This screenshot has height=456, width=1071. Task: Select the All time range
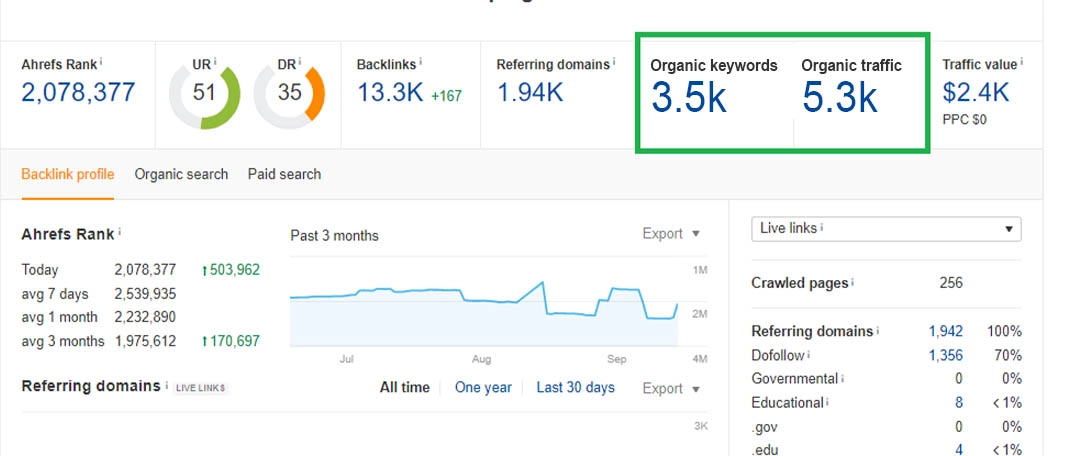[x=404, y=388]
